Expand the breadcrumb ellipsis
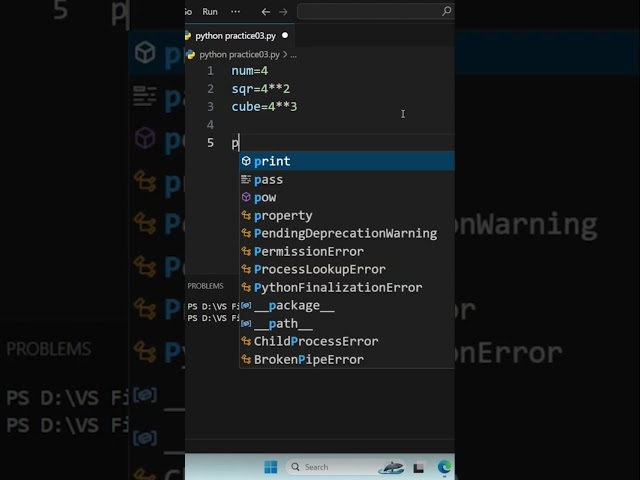Viewport: 640px width, 480px height. pyautogui.click(x=293, y=55)
